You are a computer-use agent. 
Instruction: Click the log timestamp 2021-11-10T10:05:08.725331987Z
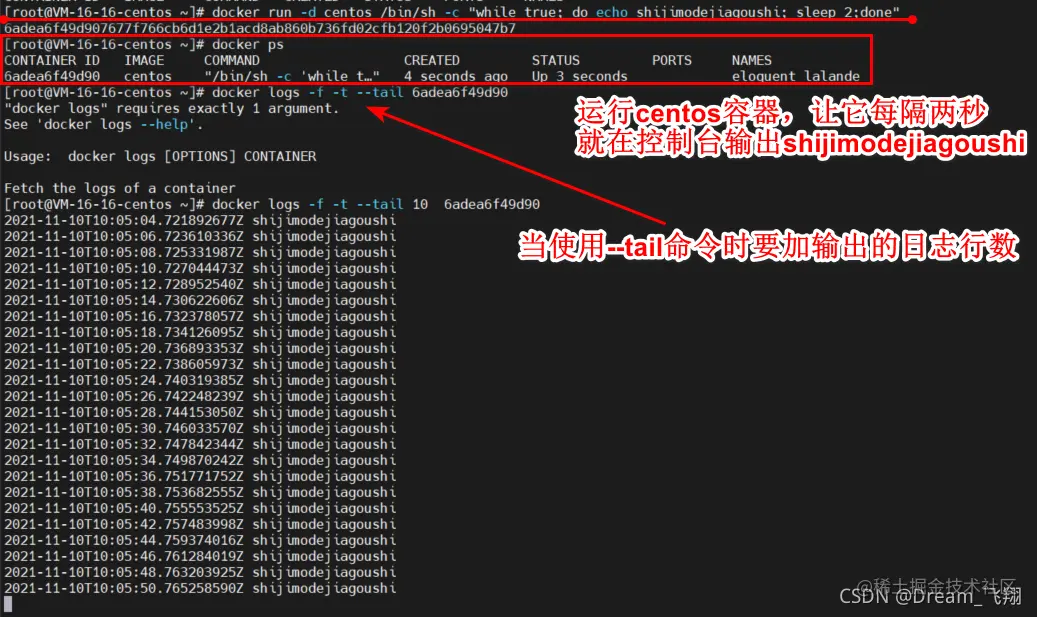pos(124,252)
